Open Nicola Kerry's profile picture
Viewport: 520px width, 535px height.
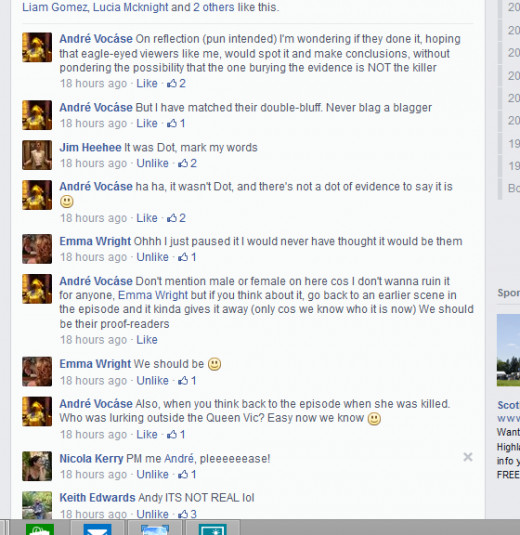tap(37, 466)
